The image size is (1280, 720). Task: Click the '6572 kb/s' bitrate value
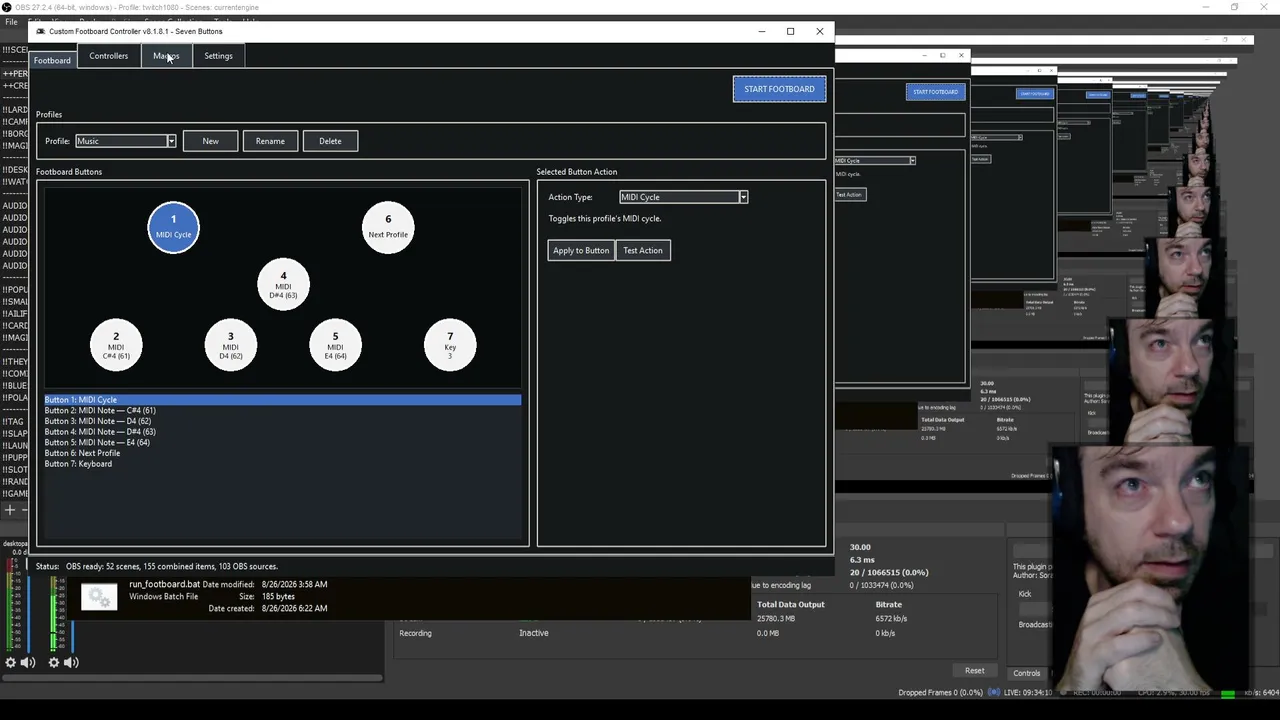[x=891, y=619]
